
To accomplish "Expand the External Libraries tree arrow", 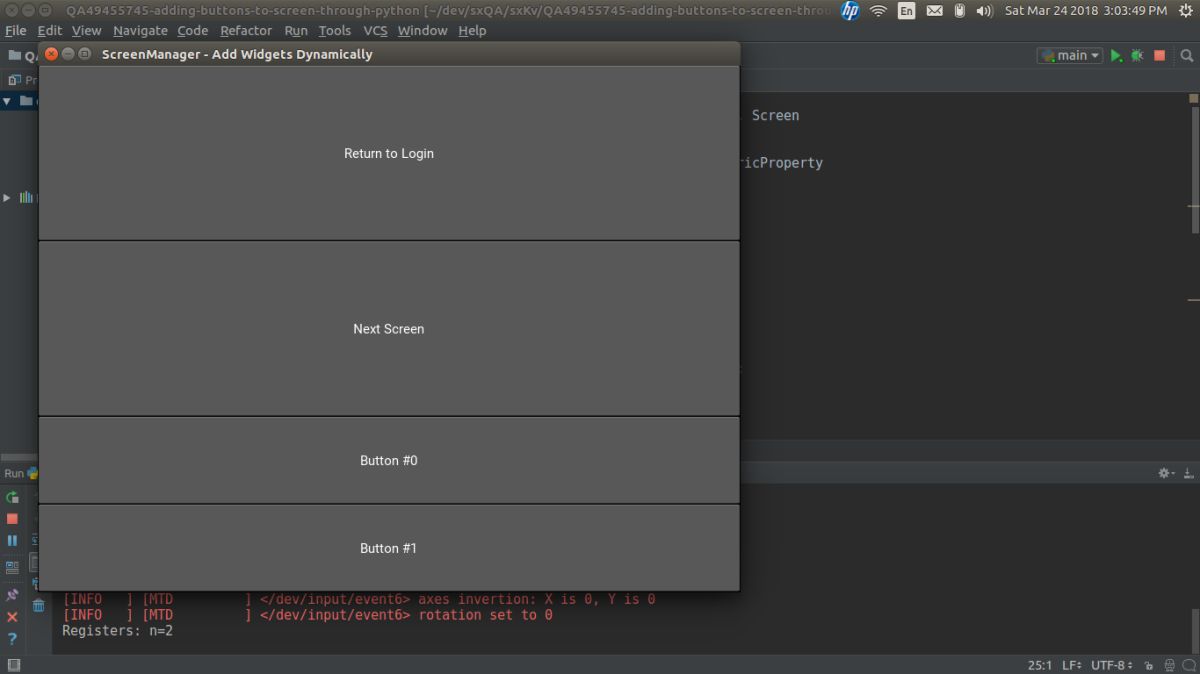I will pyautogui.click(x=7, y=198).
